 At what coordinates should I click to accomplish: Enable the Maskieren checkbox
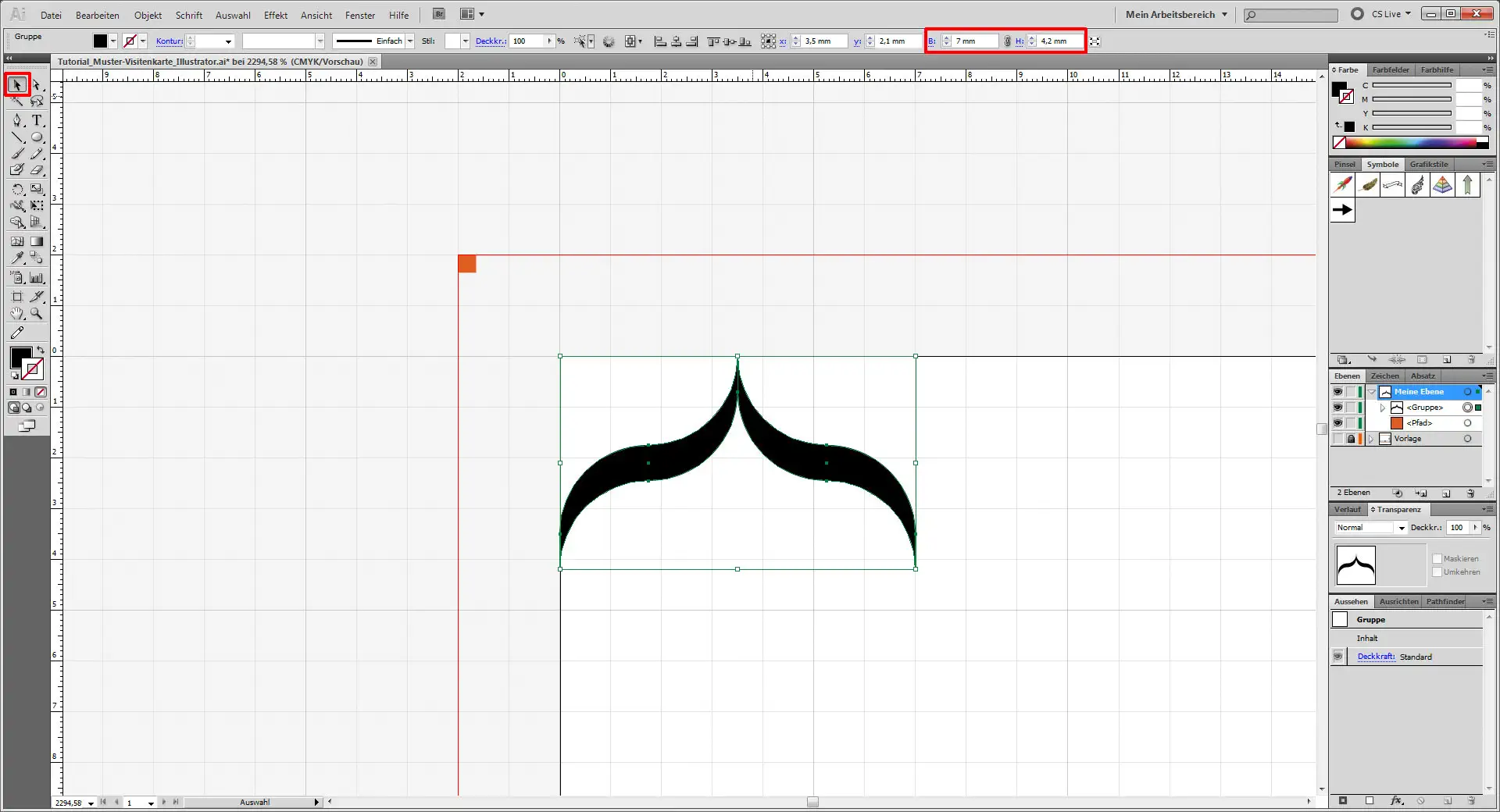[1437, 558]
